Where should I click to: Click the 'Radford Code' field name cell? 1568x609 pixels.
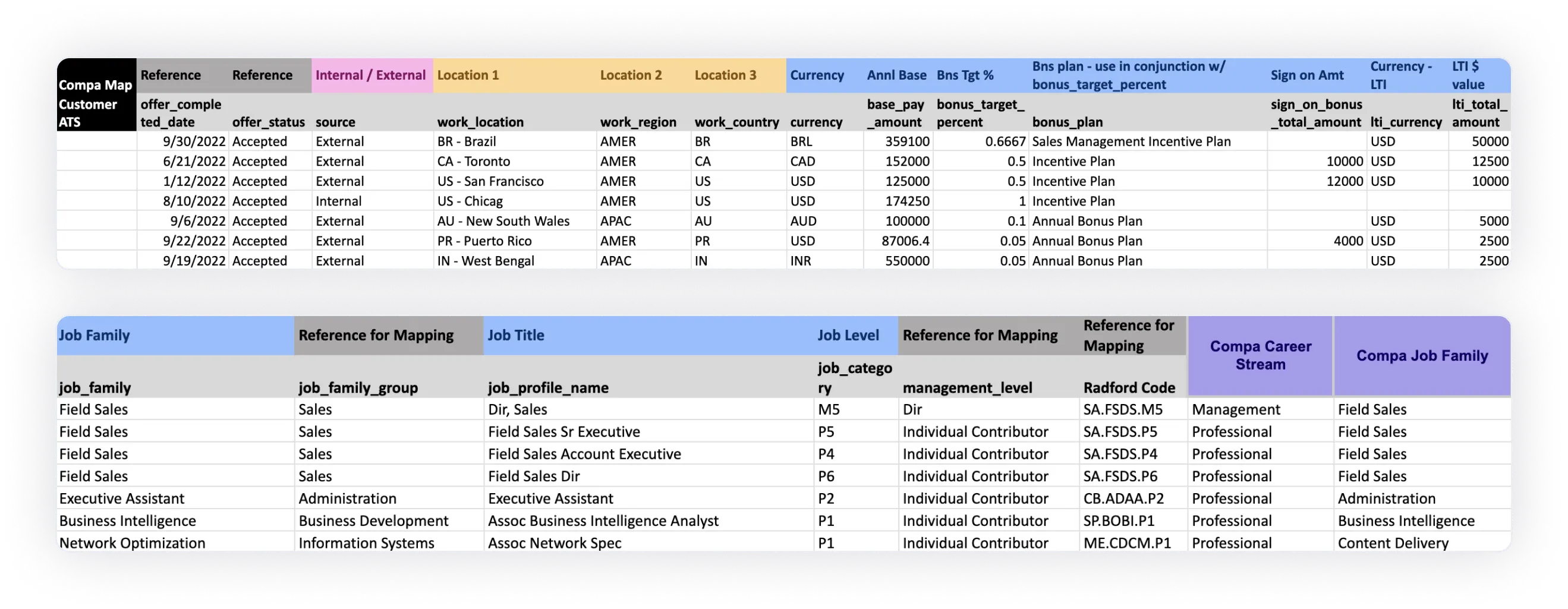point(1134,377)
